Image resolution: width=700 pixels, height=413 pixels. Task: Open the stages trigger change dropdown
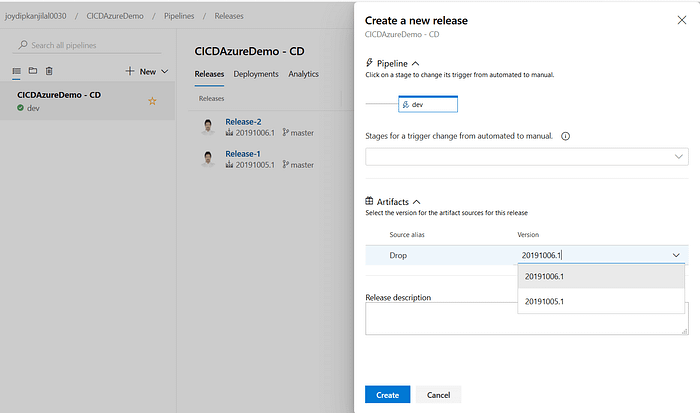click(526, 156)
